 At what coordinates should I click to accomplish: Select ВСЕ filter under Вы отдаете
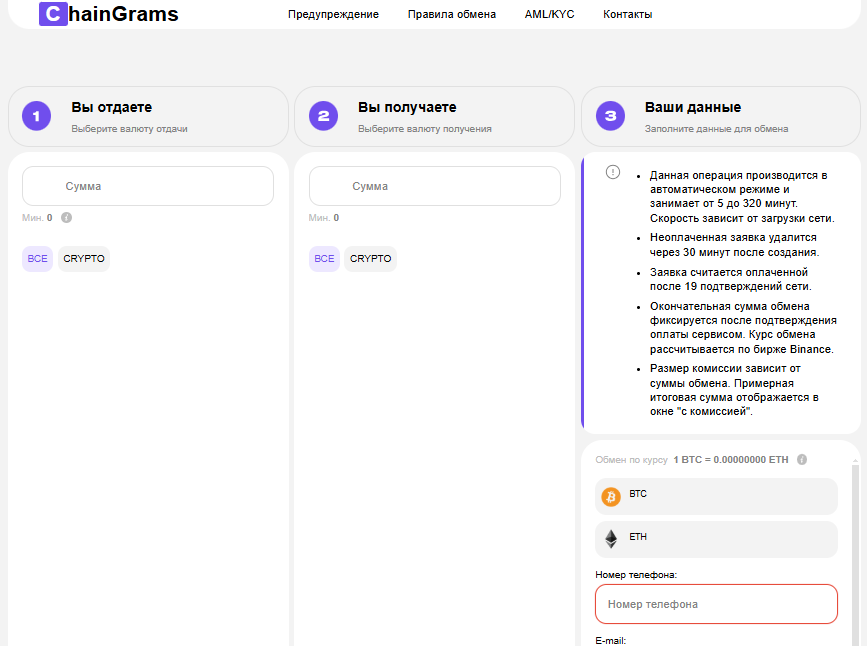click(37, 259)
